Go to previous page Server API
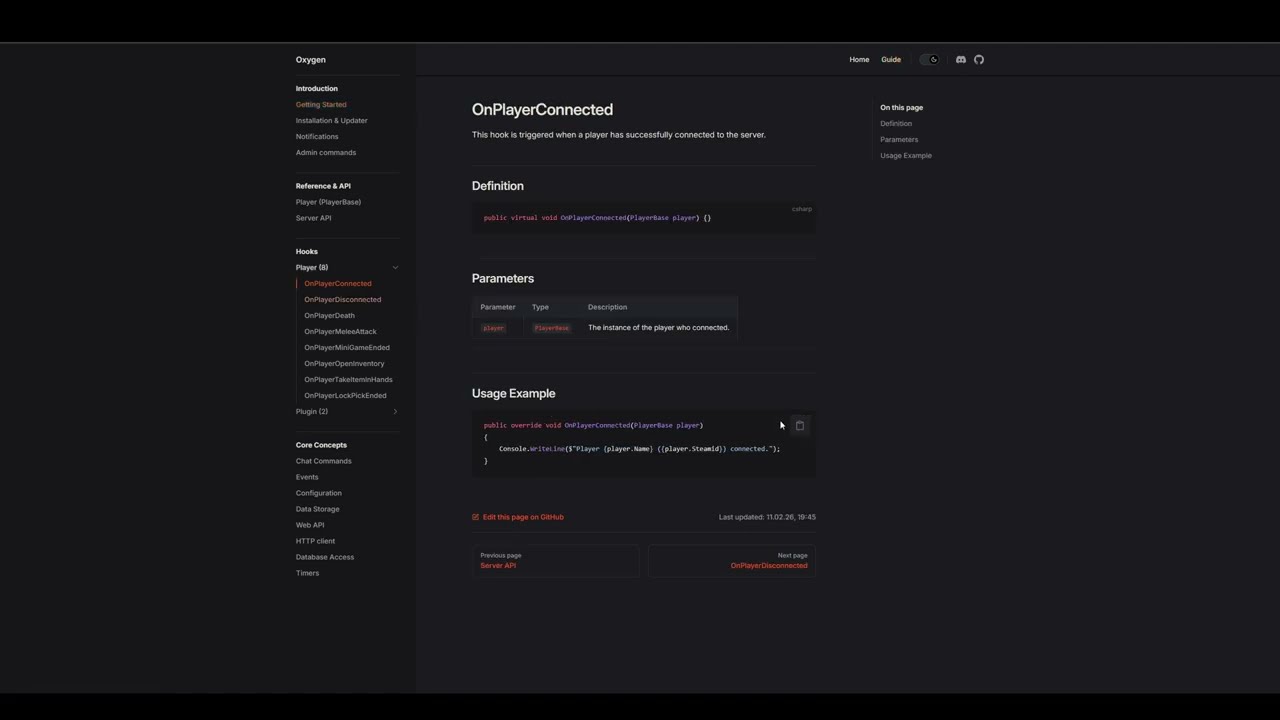The height and width of the screenshot is (720, 1280). tap(555, 561)
